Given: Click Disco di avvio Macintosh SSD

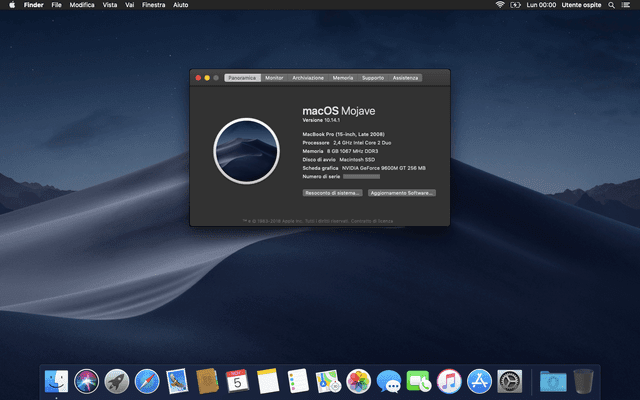Looking at the screenshot, I should point(339,160).
